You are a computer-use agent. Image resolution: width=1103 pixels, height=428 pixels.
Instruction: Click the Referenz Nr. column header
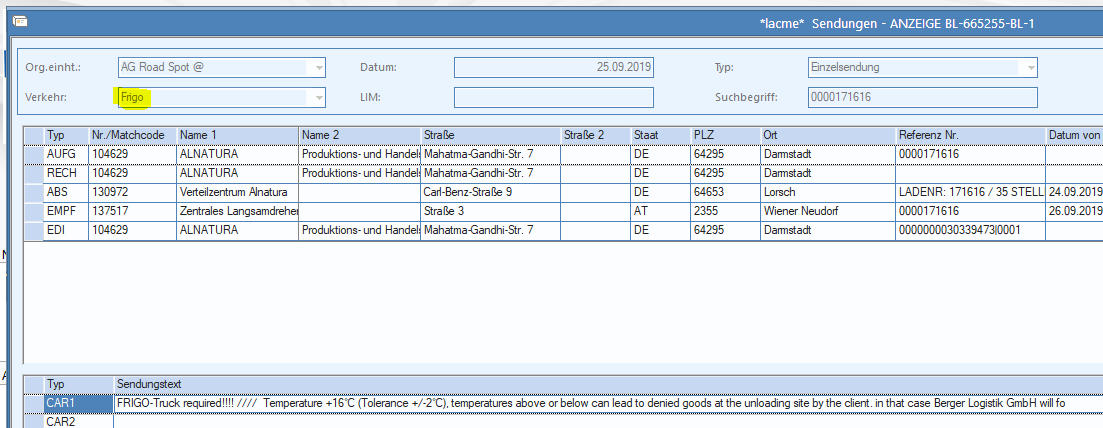[x=970, y=134]
